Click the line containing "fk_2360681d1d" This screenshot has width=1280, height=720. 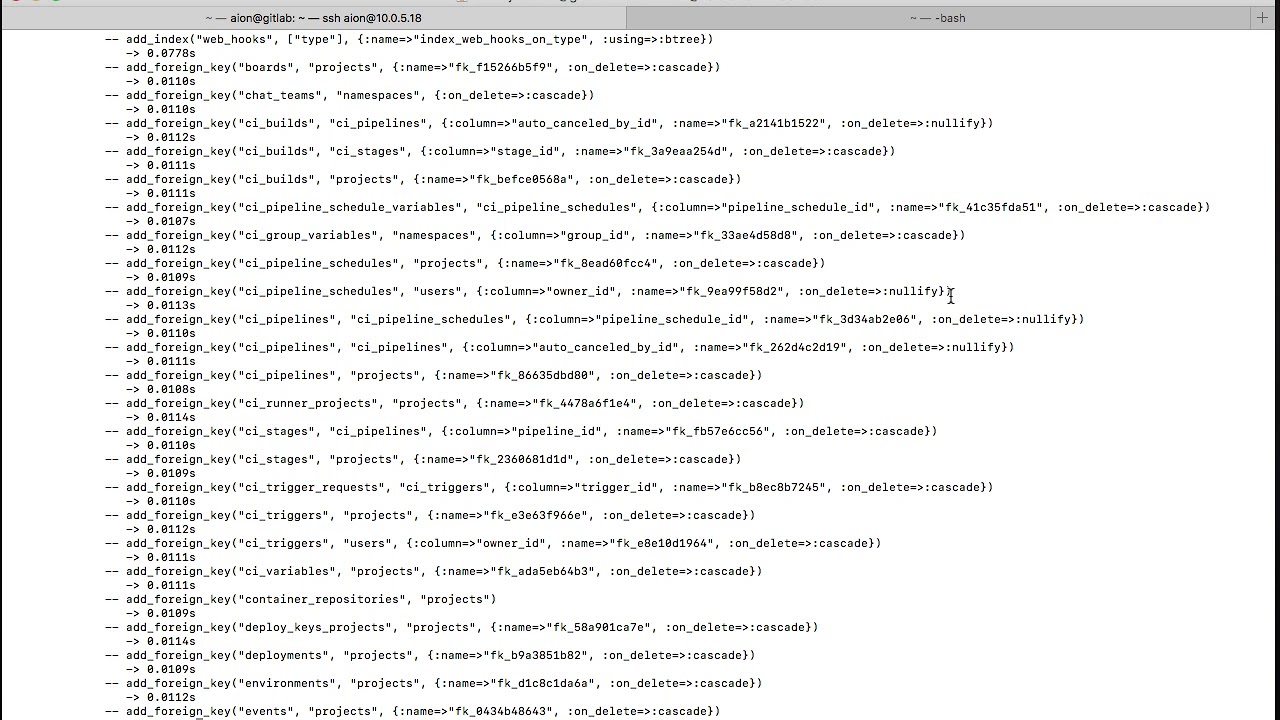click(423, 459)
